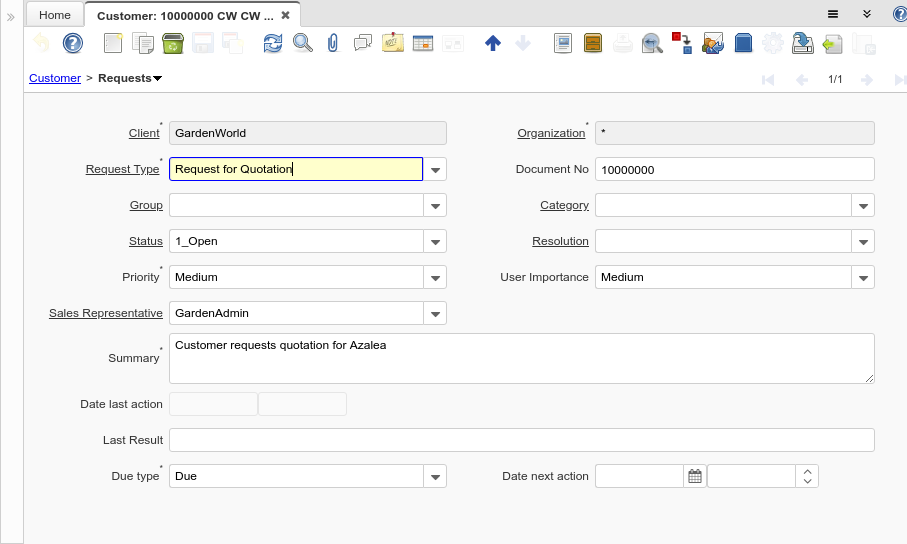Open attachments with the paperclip icon
This screenshot has width=907, height=544.
333,43
